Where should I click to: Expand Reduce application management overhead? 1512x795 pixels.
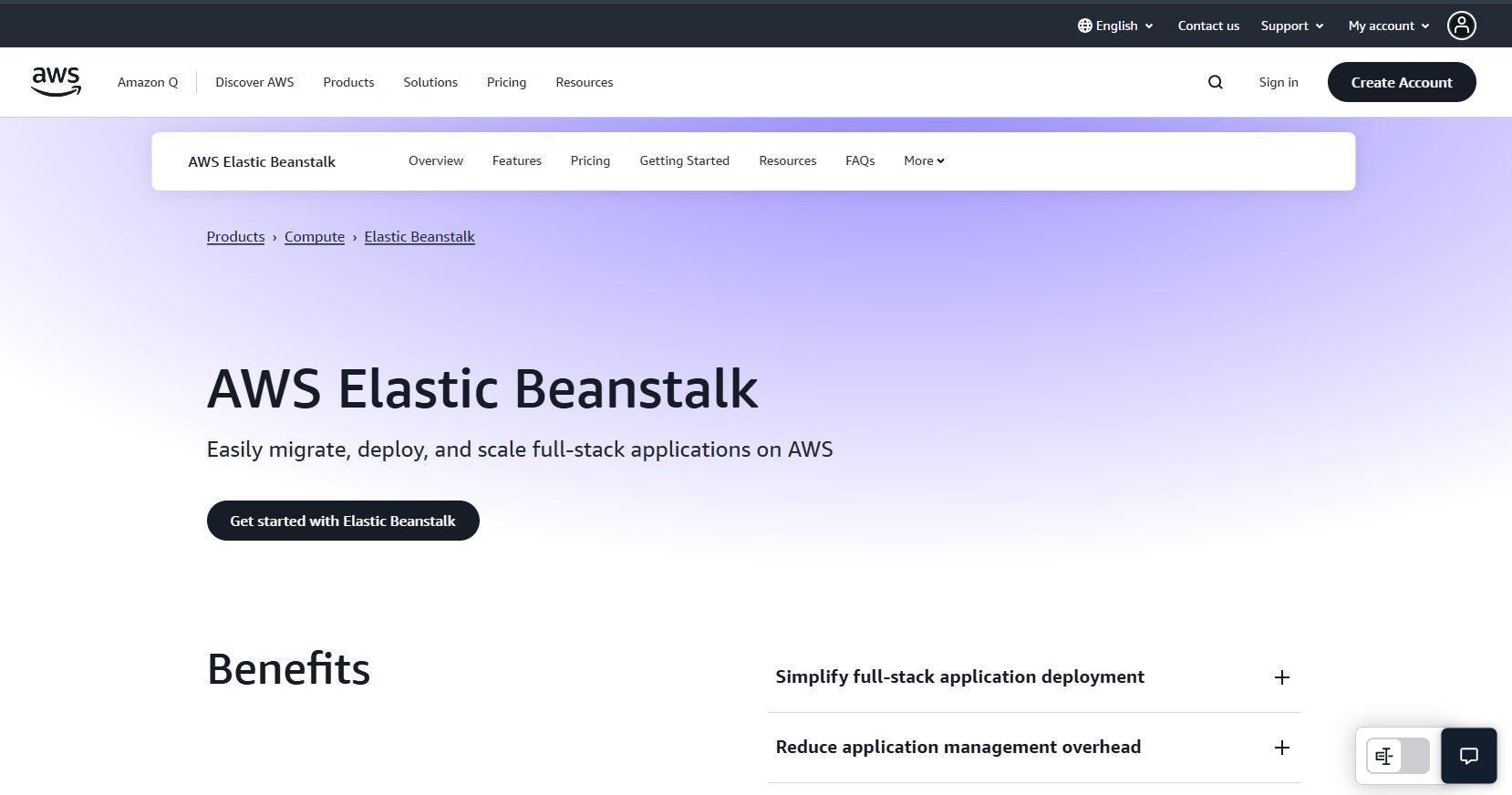coord(1033,748)
